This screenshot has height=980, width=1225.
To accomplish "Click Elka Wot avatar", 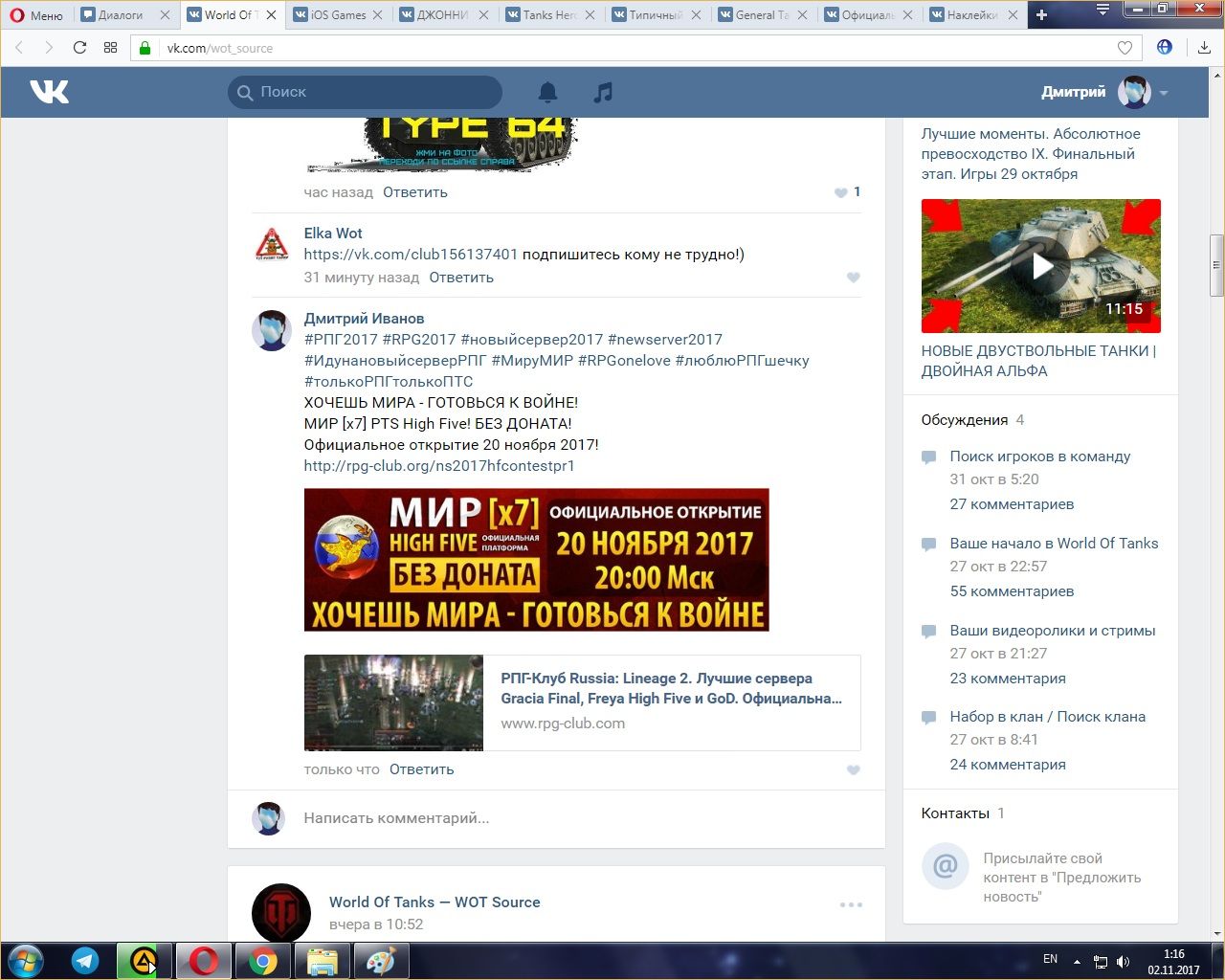I will click(271, 244).
